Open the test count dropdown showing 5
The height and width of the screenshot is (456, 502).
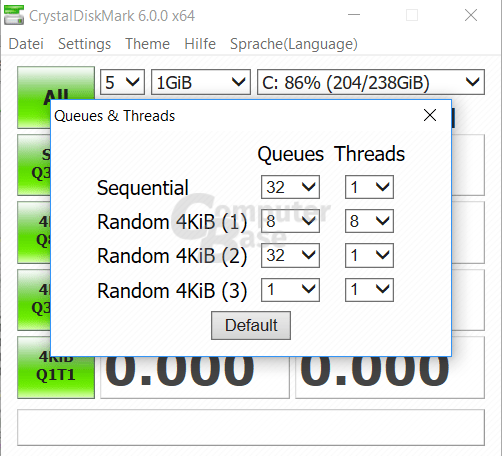tap(122, 82)
